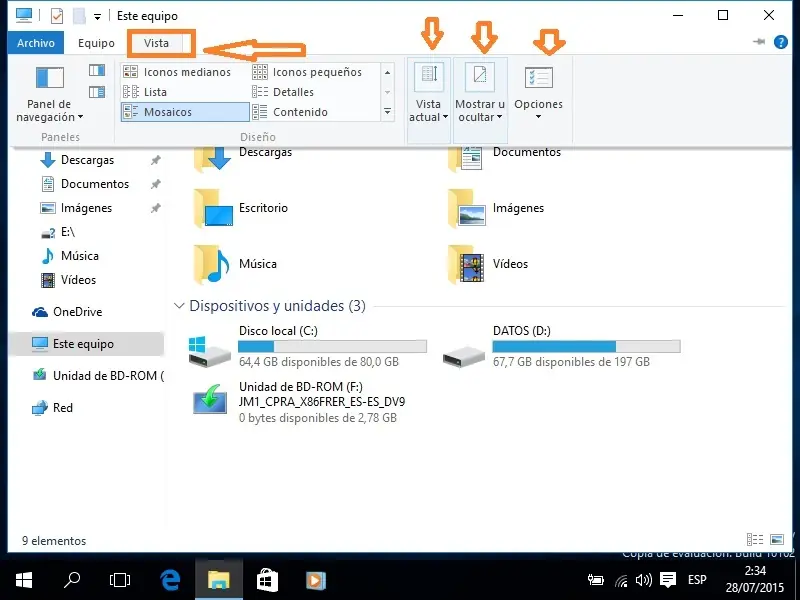The height and width of the screenshot is (600, 800).
Task: Select Red in navigation pane
Action: pyautogui.click(x=53, y=408)
